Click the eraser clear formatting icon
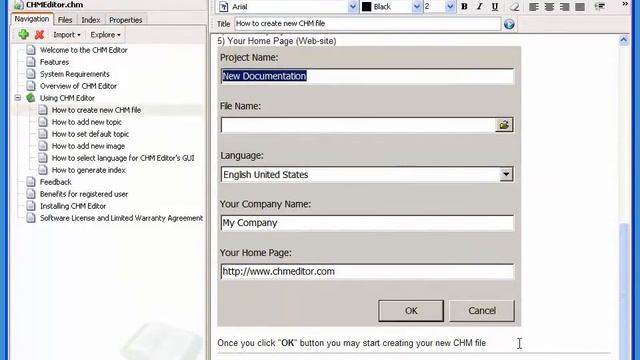The height and width of the screenshot is (360, 640). (x=514, y=7)
